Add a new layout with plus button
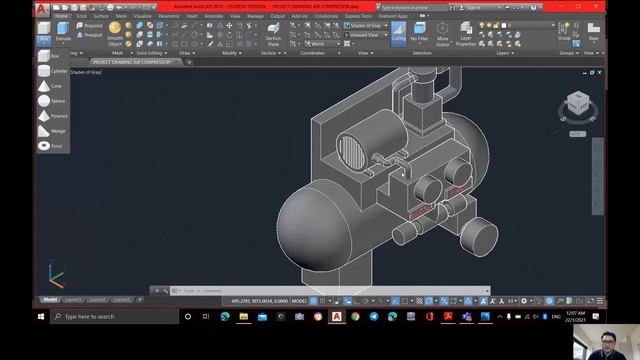Screen dimensions: 640x360 [x=140, y=300]
